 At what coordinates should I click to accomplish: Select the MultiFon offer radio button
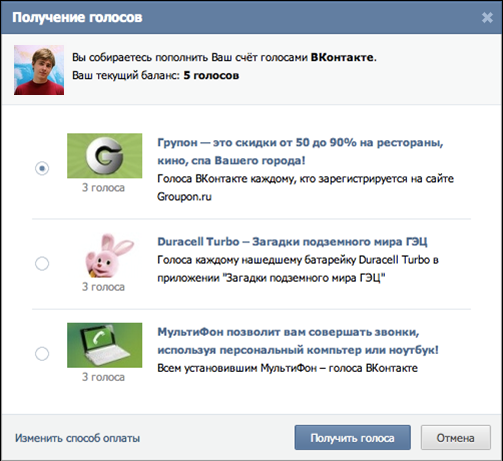42,353
